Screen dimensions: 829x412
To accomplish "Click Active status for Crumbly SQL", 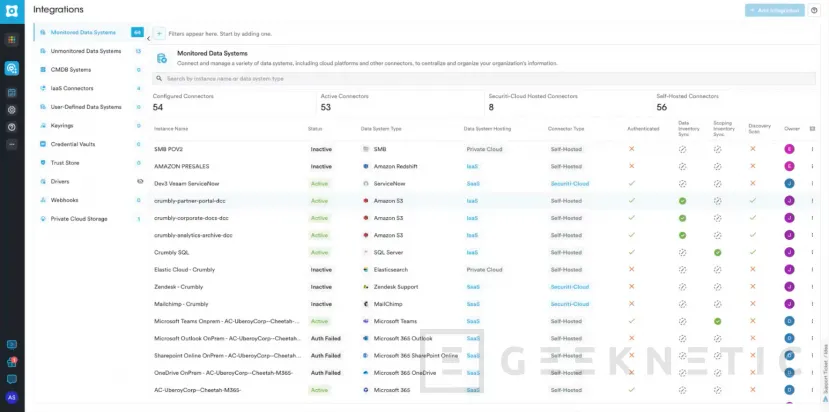I will (x=319, y=252).
